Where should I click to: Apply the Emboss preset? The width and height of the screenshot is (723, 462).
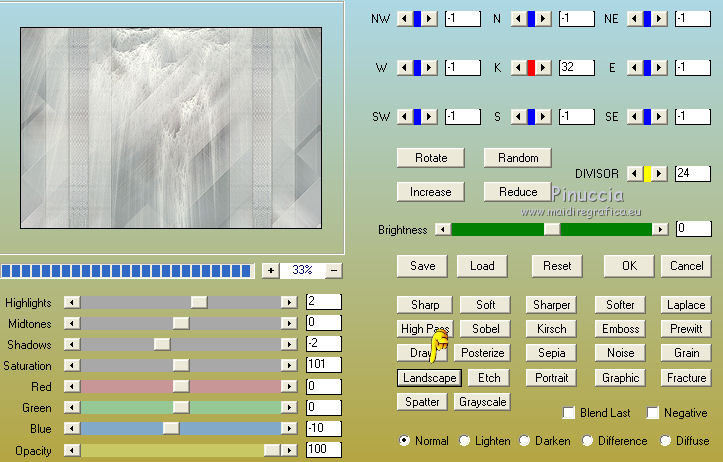tap(620, 329)
